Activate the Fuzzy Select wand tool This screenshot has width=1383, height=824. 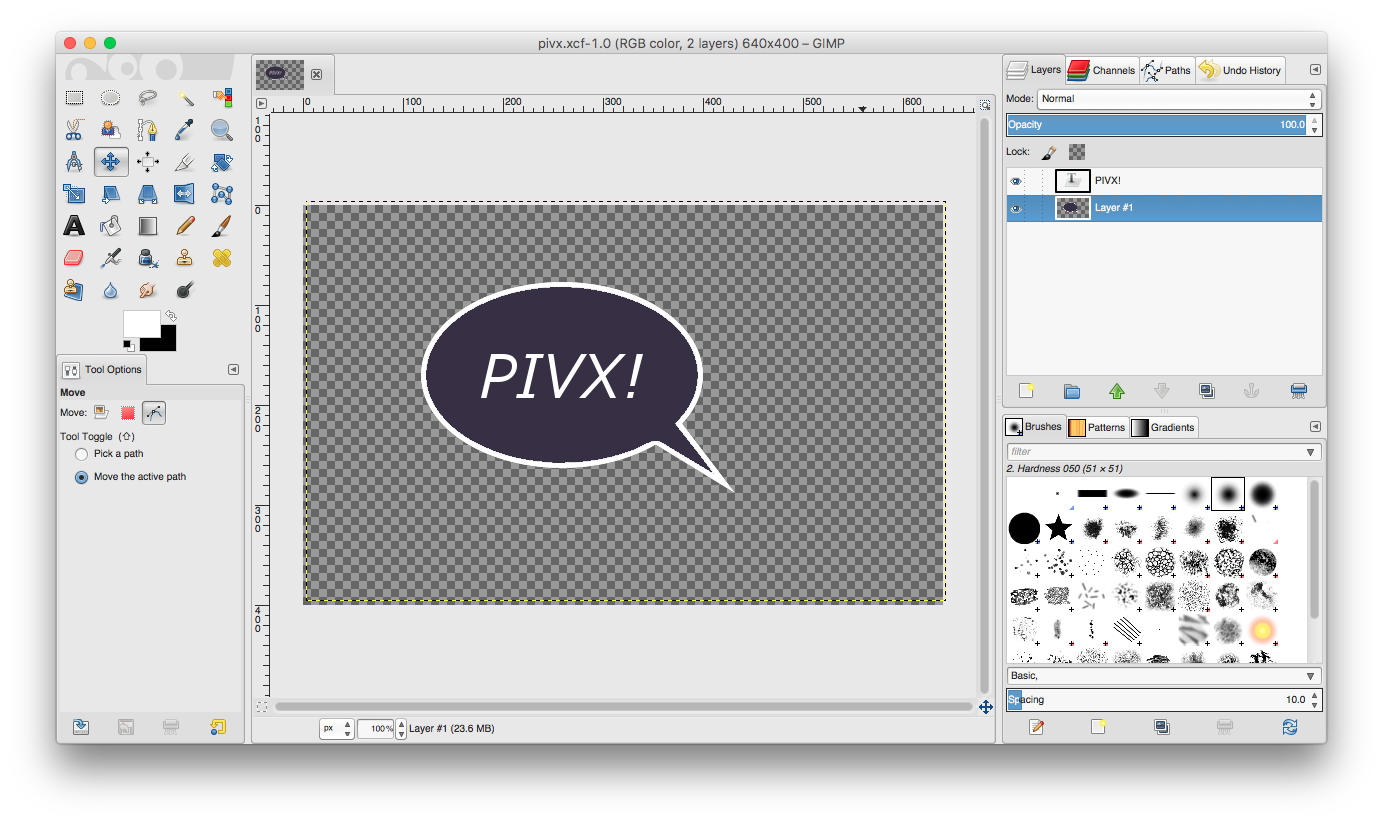[x=185, y=98]
